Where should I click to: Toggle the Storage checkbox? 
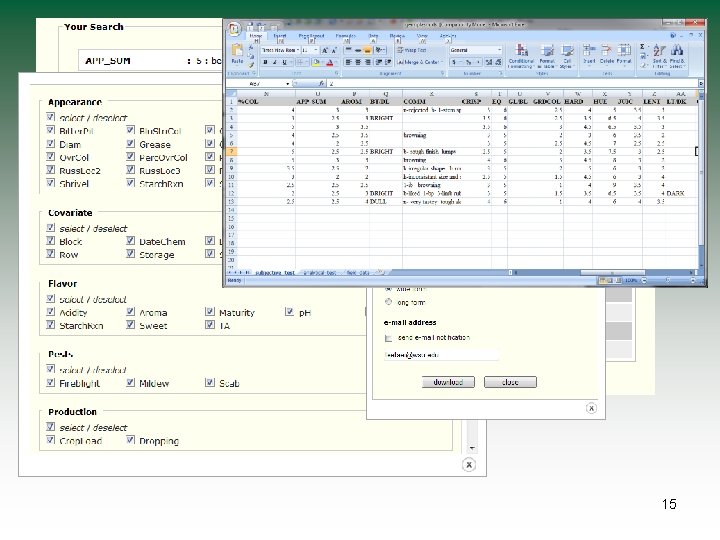tap(130, 253)
